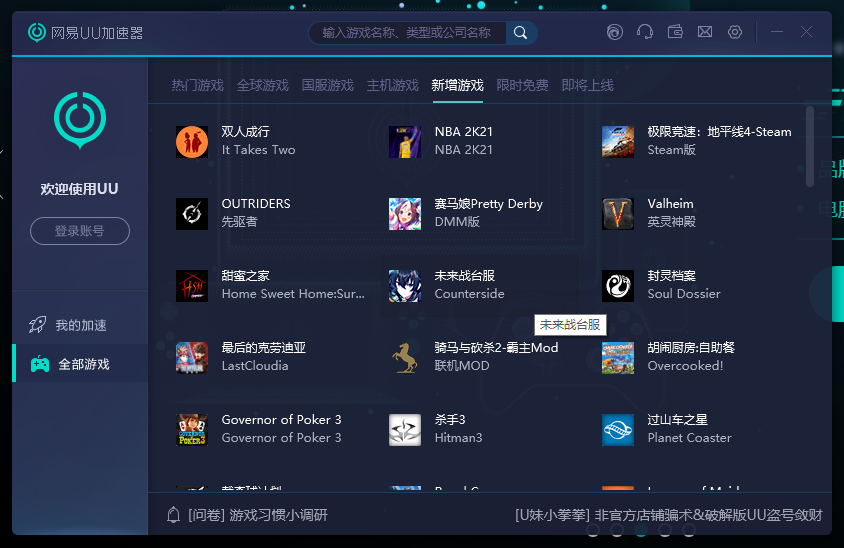Switch to the 主机游戏 tab

click(392, 85)
